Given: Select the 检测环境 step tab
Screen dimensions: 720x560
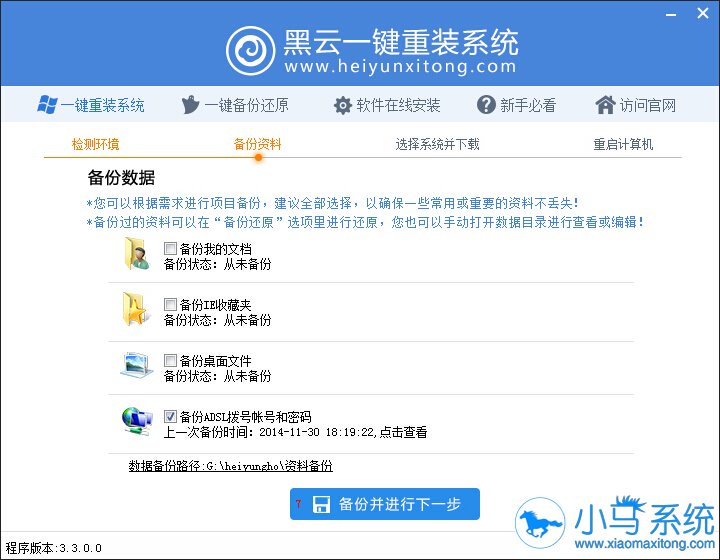Looking at the screenshot, I should tap(95, 144).
